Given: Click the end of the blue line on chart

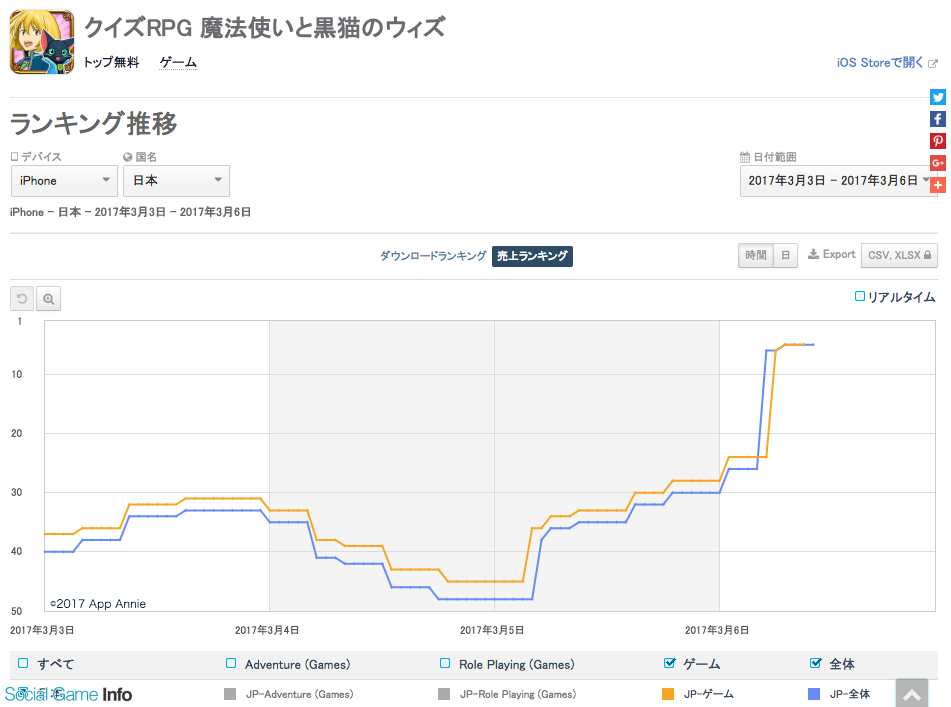Looking at the screenshot, I should [813, 344].
